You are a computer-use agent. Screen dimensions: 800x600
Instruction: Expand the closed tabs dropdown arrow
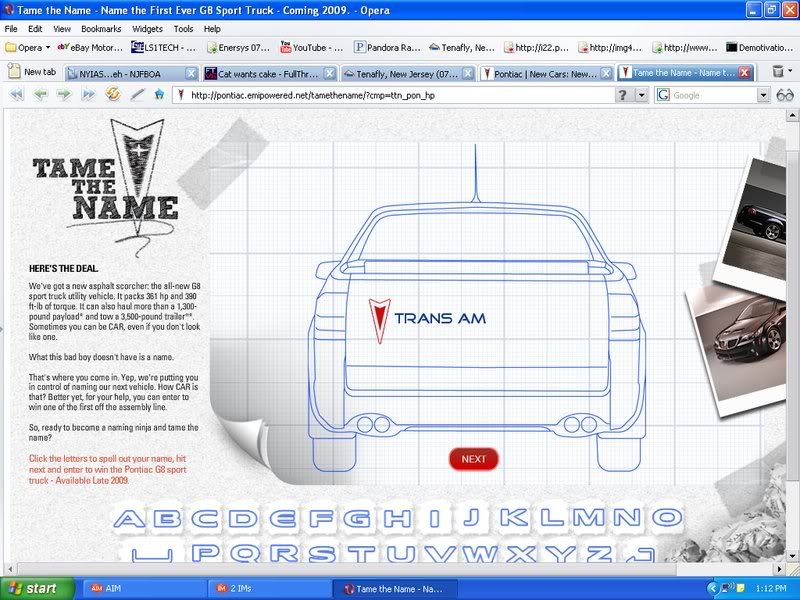pos(790,72)
